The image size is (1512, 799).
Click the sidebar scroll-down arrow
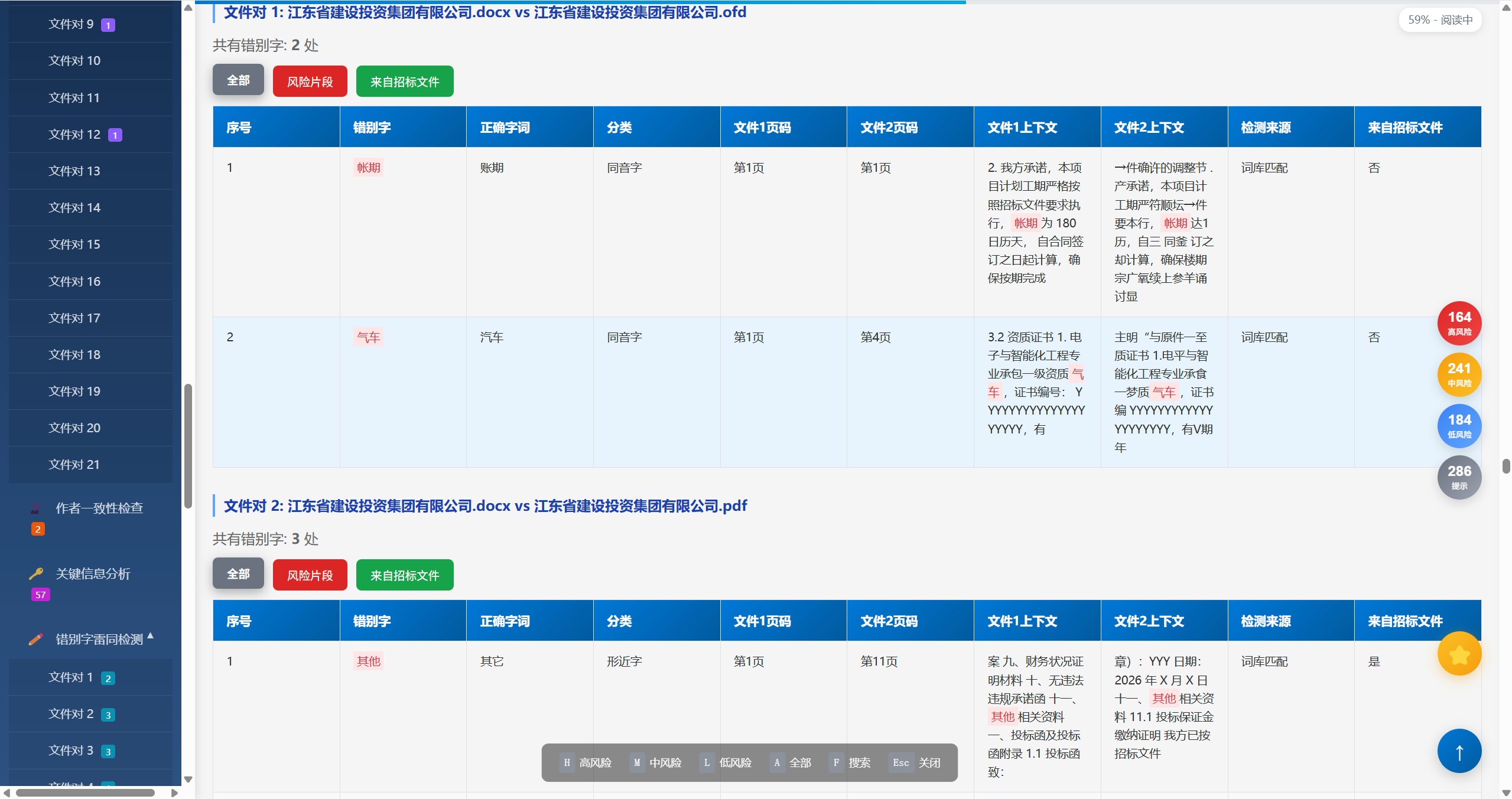click(188, 780)
